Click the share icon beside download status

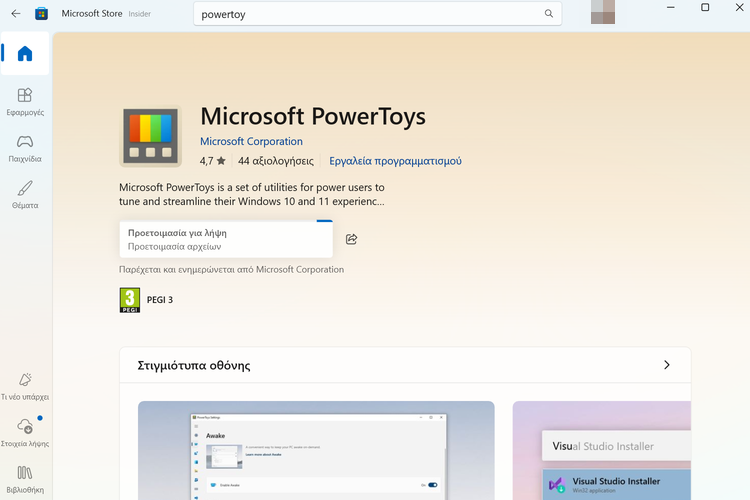click(x=351, y=240)
